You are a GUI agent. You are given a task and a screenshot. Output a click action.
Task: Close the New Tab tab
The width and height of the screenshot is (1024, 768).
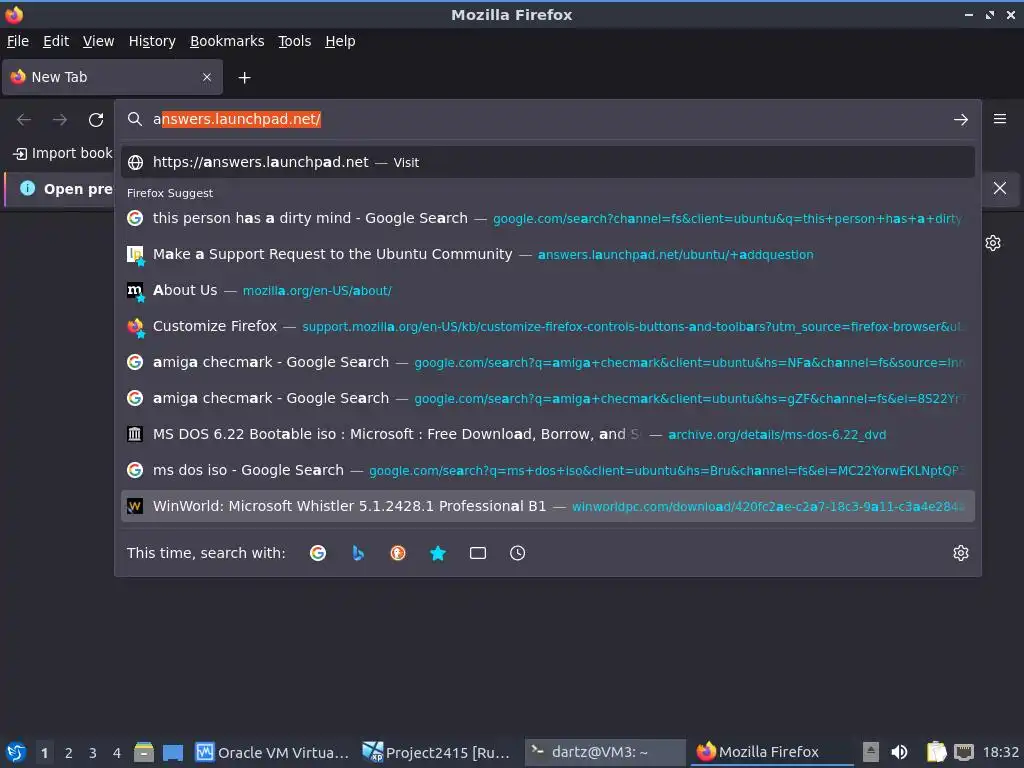(207, 77)
